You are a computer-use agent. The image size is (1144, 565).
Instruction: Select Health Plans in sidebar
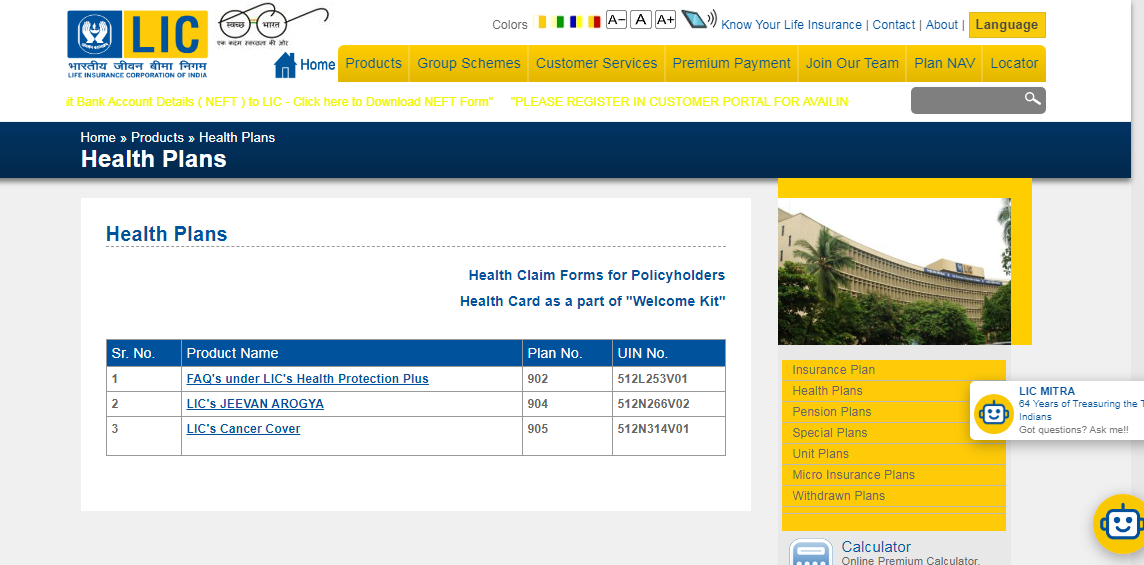(x=894, y=391)
